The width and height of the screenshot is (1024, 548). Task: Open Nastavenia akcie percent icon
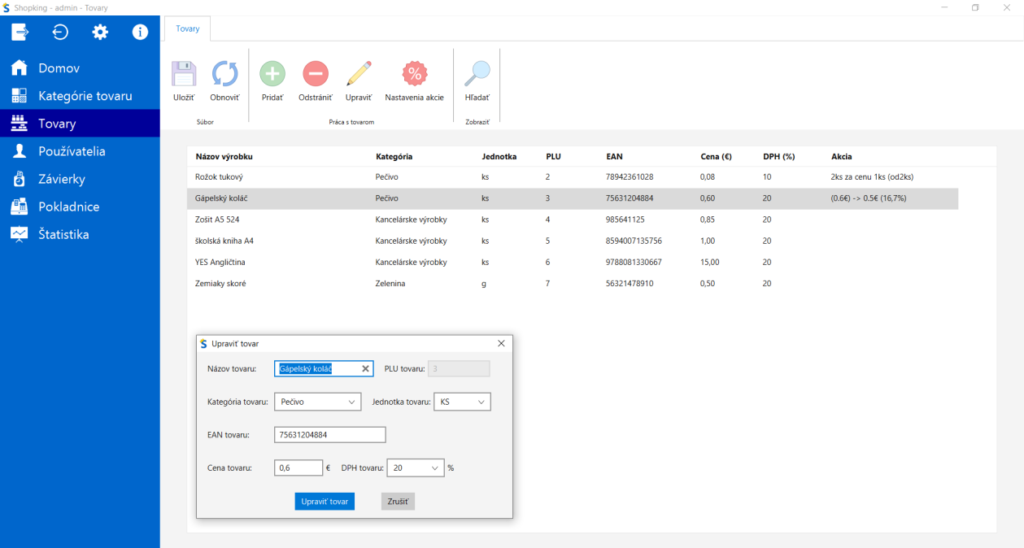[x=414, y=74]
